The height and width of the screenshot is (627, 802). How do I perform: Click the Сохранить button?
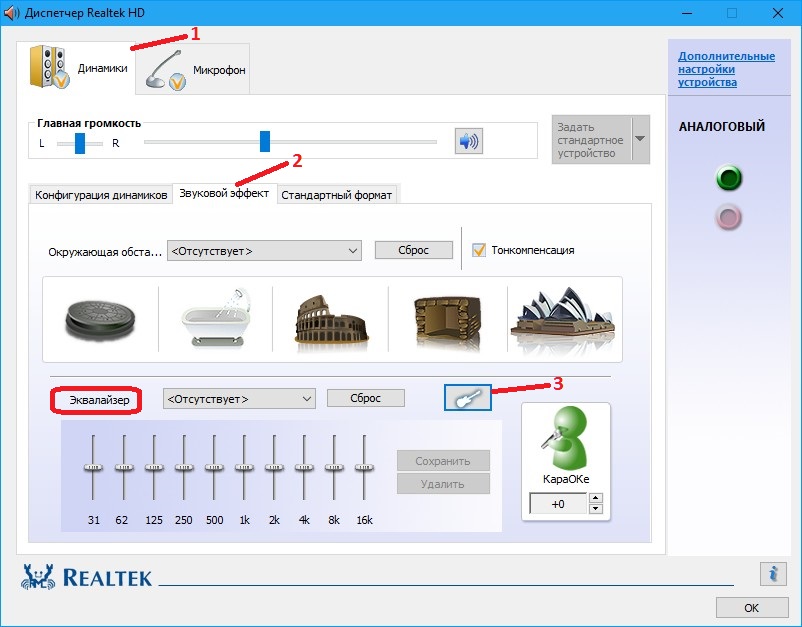(443, 461)
